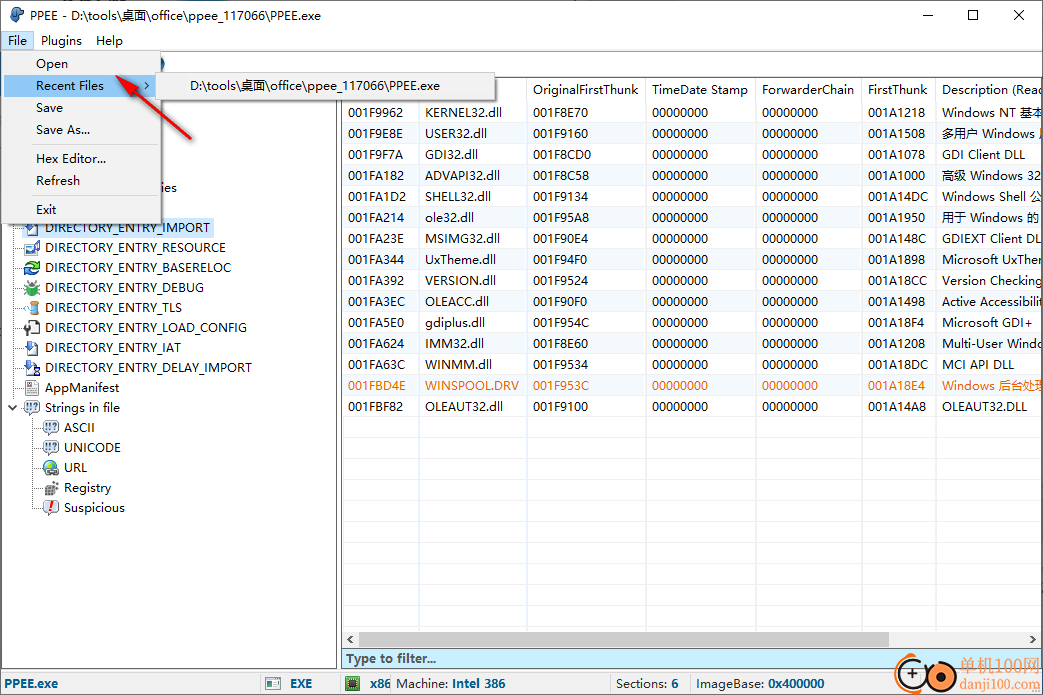
Task: Click the 001A18DC FirstThunk value
Action: point(899,365)
